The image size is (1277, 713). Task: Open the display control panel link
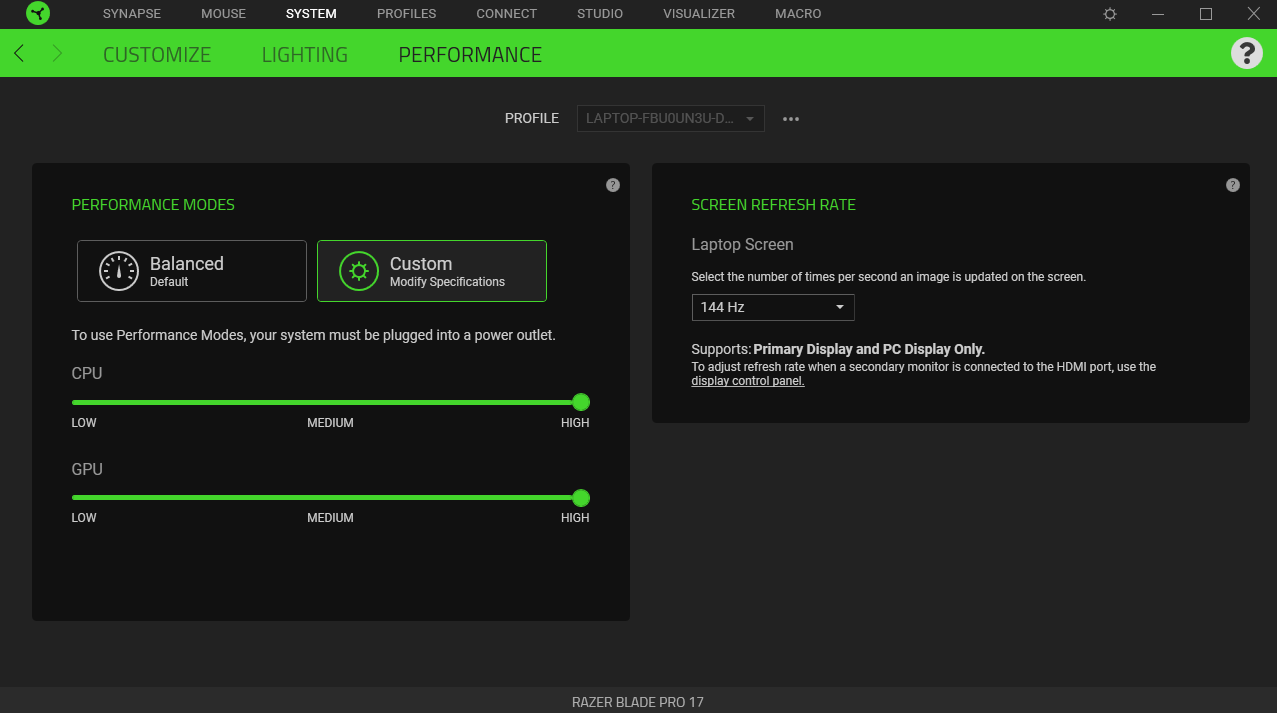point(748,381)
